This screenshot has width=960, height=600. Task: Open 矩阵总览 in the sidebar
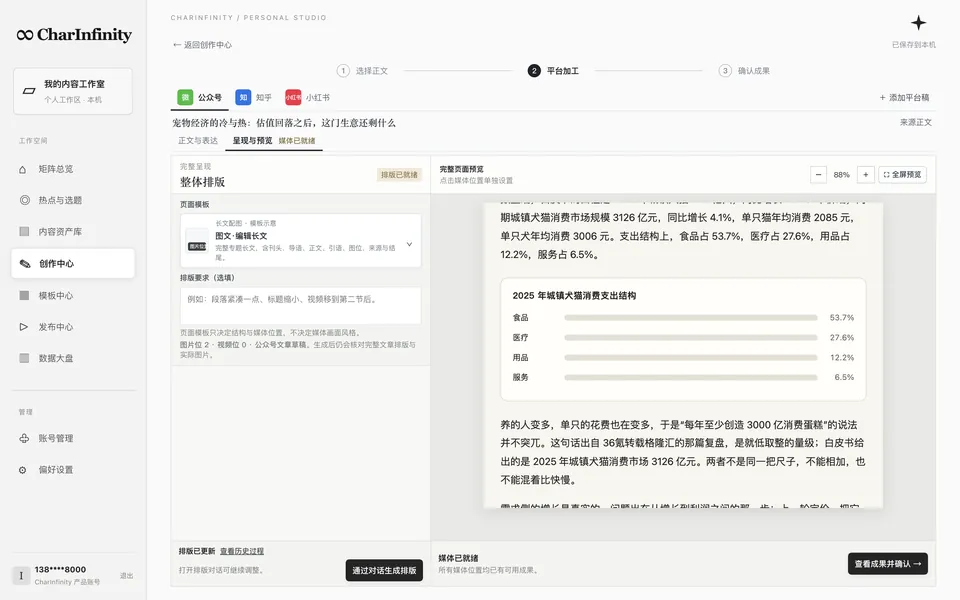pyautogui.click(x=73, y=169)
